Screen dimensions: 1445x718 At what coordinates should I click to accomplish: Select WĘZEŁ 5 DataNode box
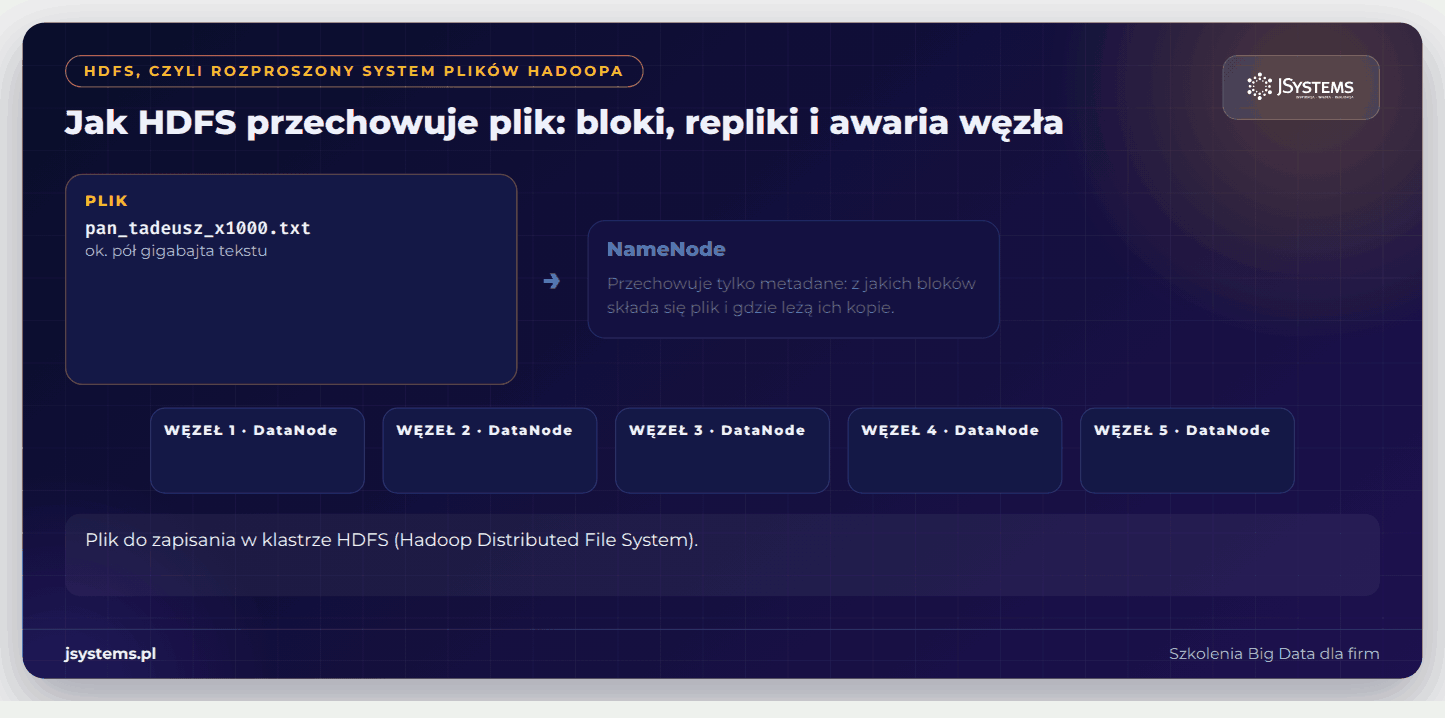[x=1187, y=450]
